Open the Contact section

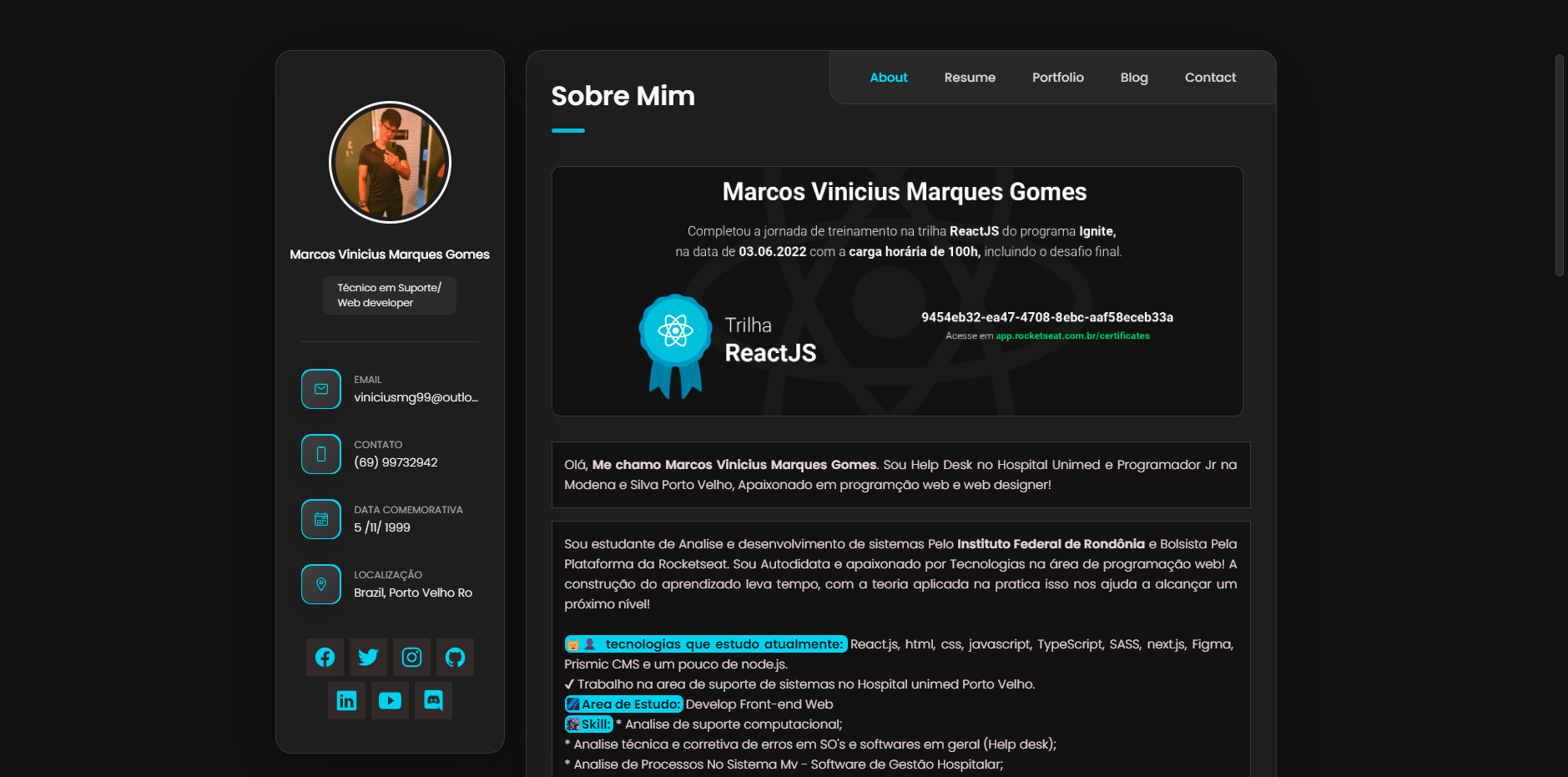[x=1210, y=77]
